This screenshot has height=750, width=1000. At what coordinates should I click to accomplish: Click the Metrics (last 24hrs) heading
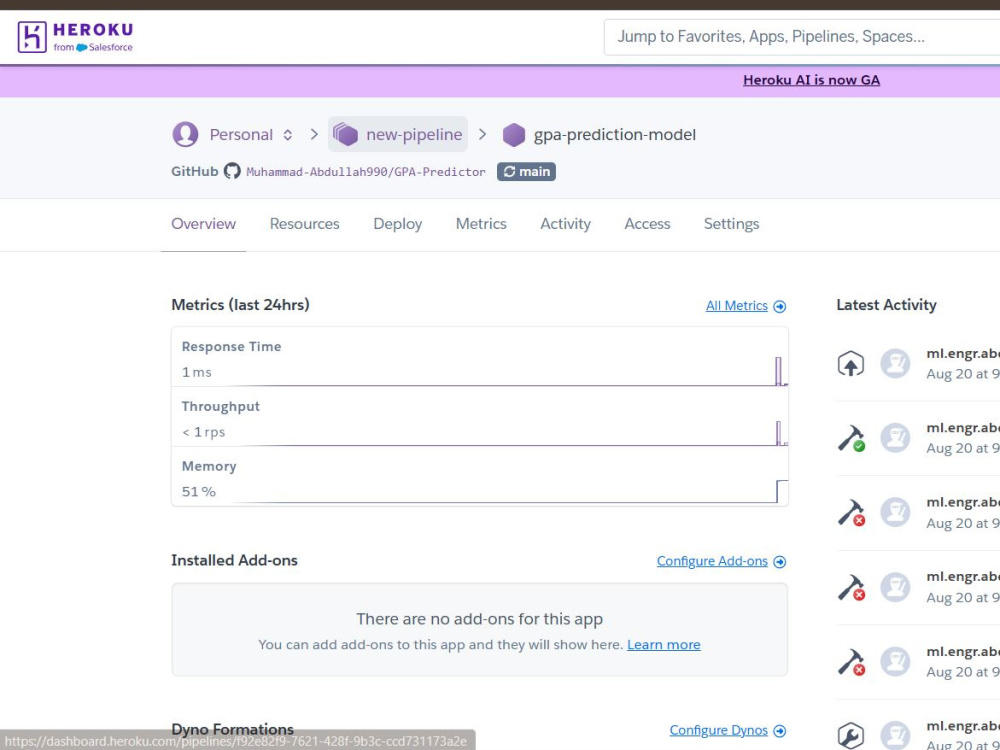pyautogui.click(x=240, y=305)
